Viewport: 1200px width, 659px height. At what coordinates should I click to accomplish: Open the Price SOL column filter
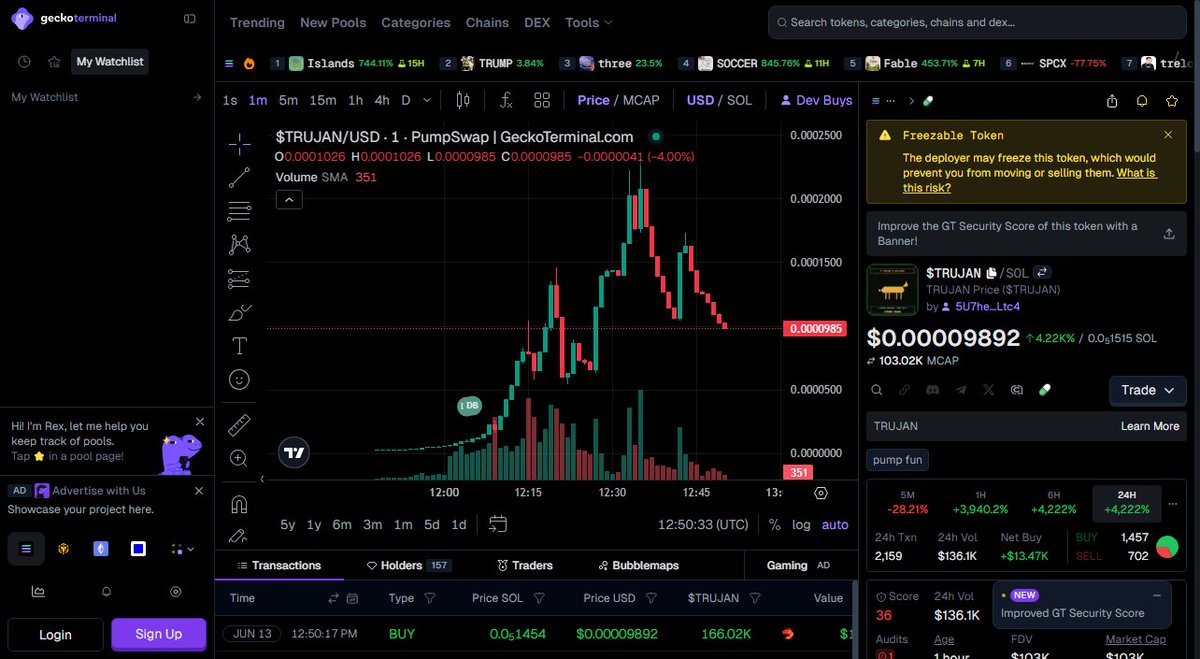pos(539,598)
